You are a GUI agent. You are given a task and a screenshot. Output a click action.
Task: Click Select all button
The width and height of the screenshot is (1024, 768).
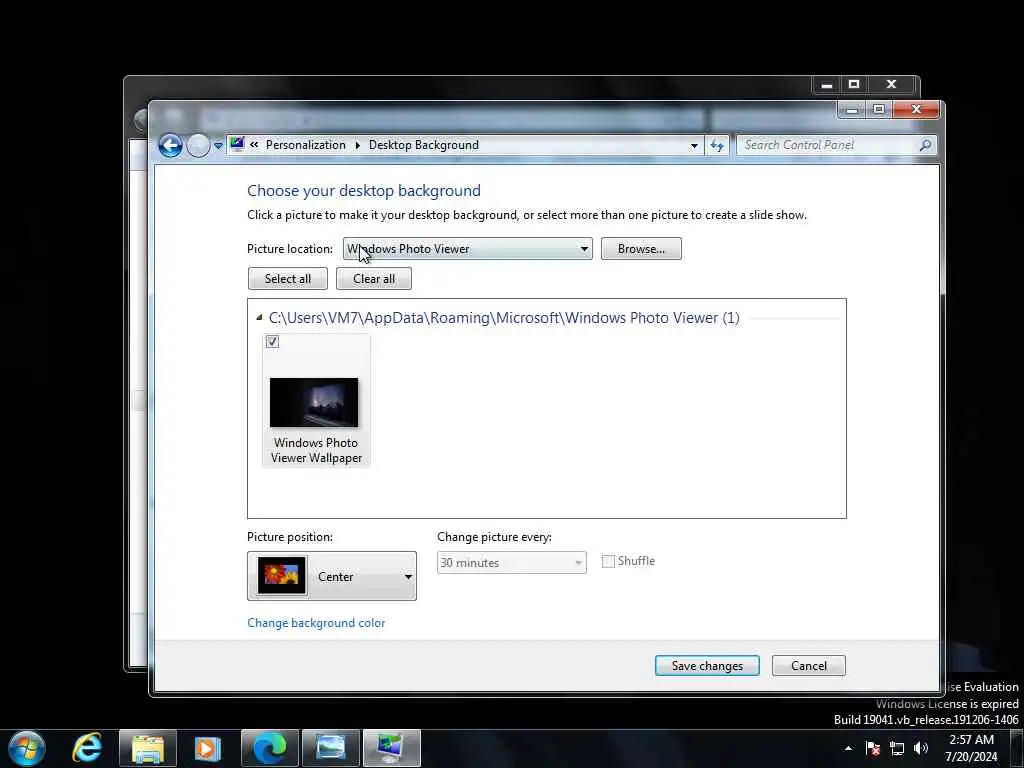(x=287, y=279)
